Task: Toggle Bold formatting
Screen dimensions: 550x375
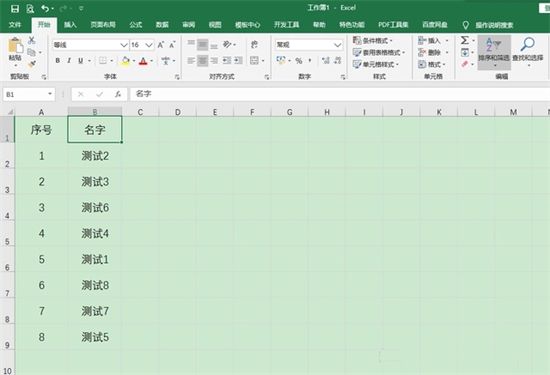Action: pyautogui.click(x=58, y=61)
